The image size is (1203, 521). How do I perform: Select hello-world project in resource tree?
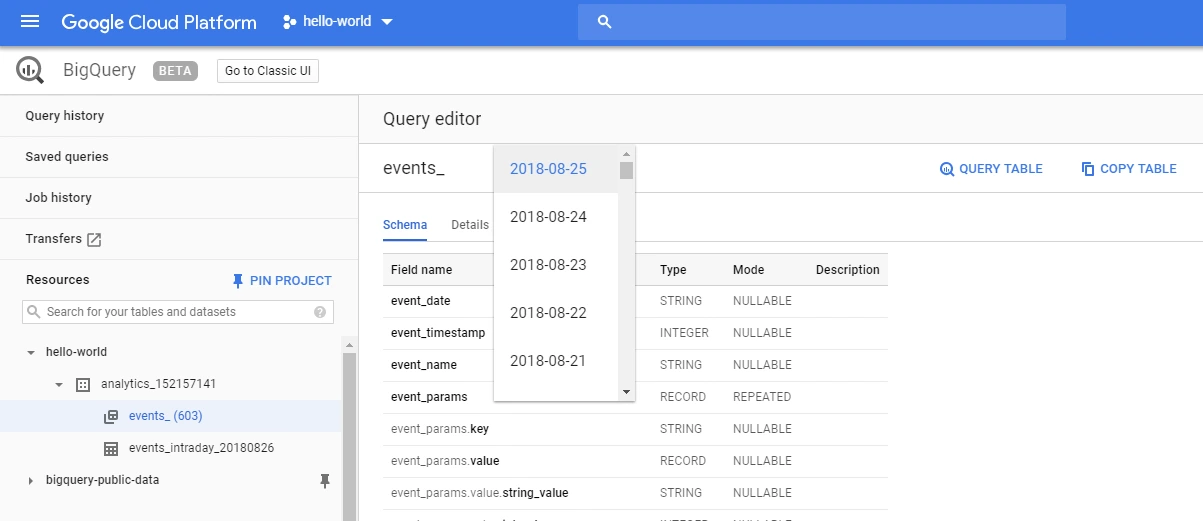point(76,352)
